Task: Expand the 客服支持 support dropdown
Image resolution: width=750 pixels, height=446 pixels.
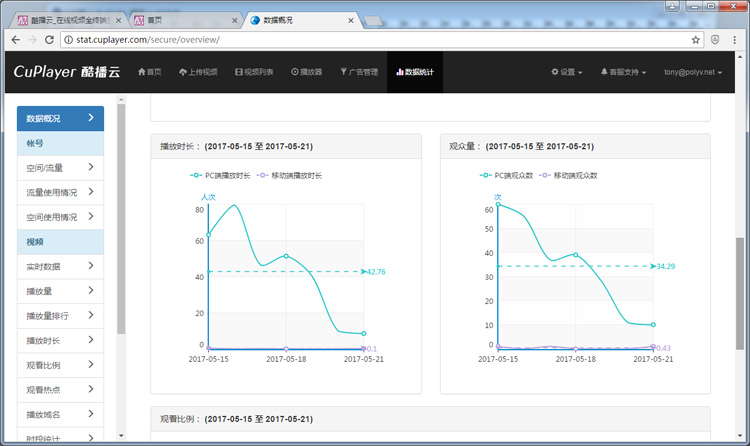Action: pyautogui.click(x=623, y=72)
